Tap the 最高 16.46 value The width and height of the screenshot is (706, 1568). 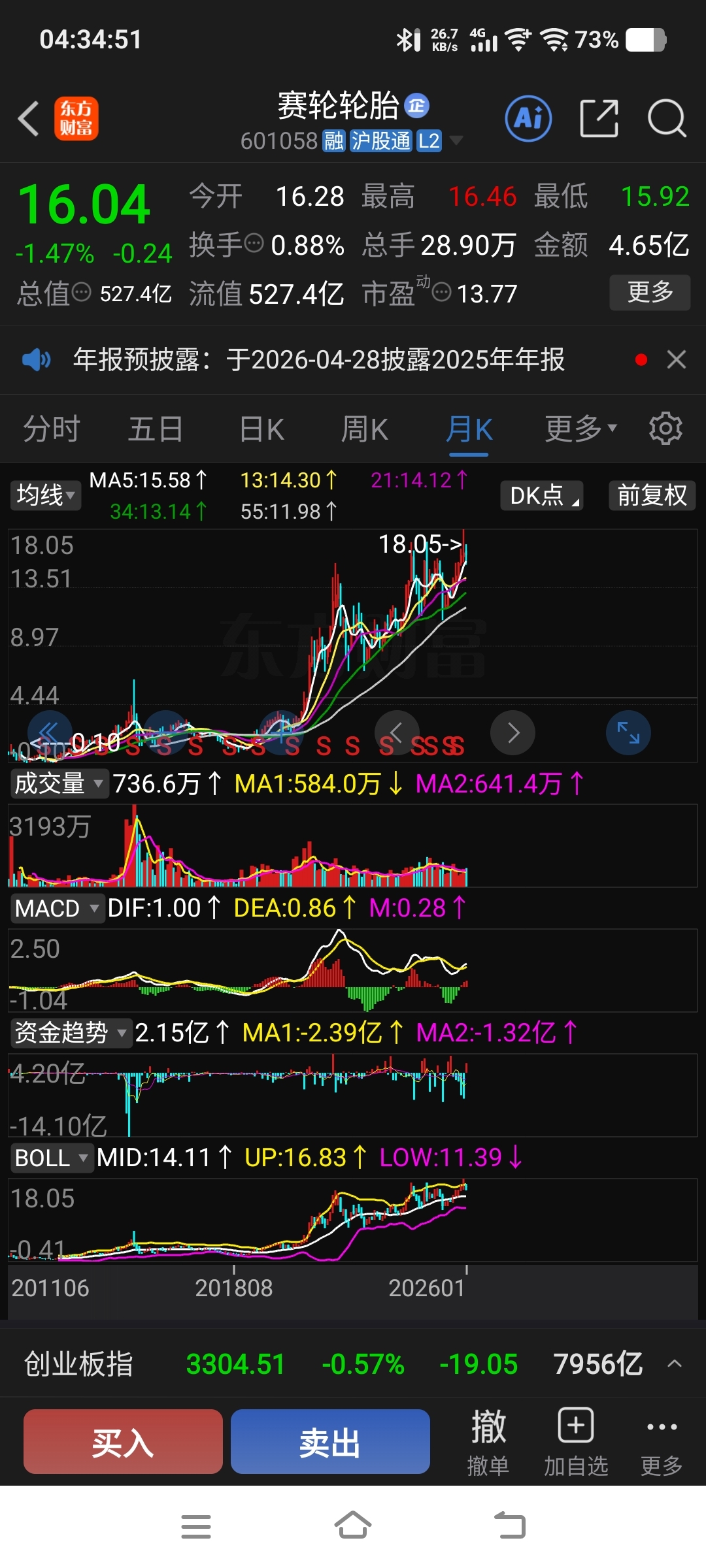tap(482, 197)
